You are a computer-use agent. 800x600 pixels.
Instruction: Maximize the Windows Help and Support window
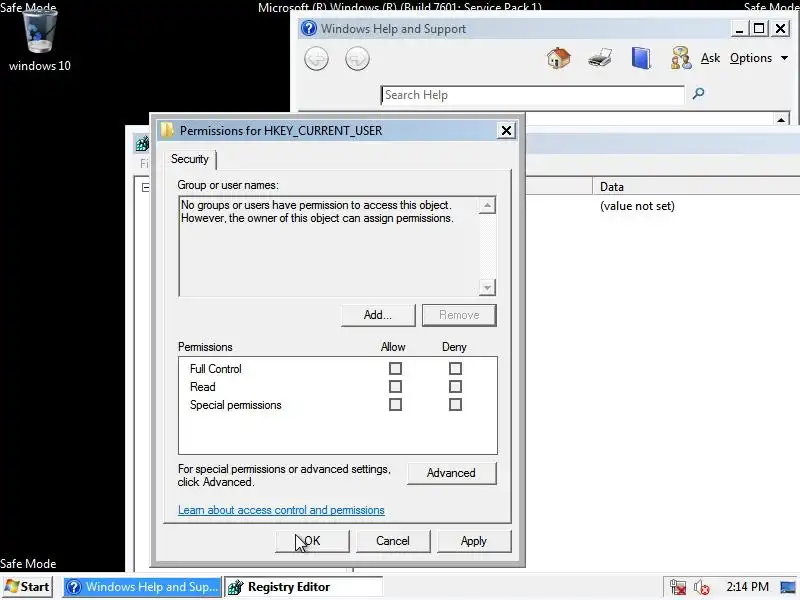click(759, 29)
